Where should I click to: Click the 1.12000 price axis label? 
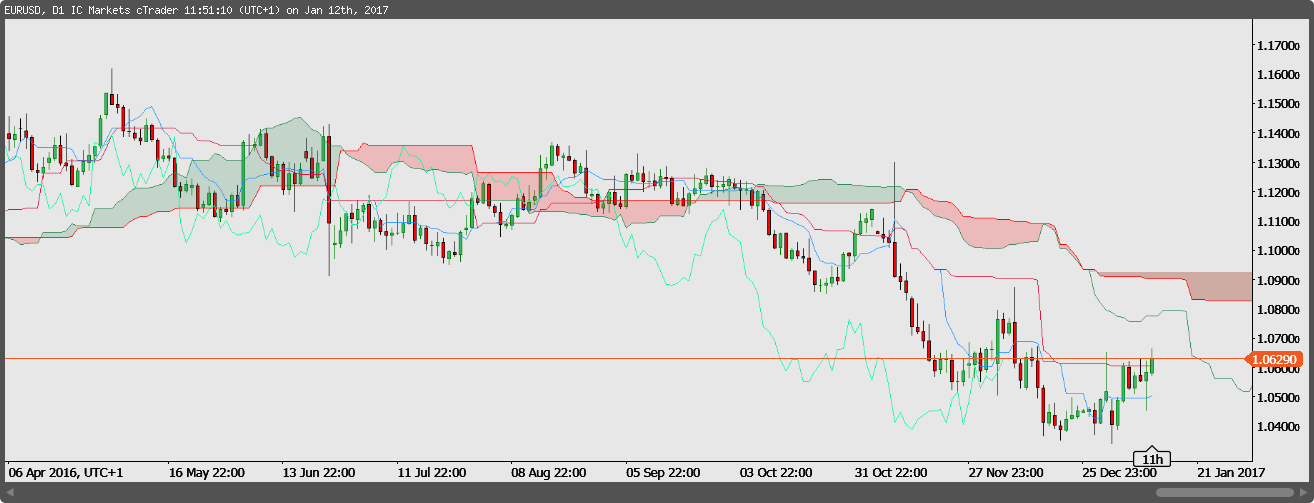click(x=1280, y=192)
